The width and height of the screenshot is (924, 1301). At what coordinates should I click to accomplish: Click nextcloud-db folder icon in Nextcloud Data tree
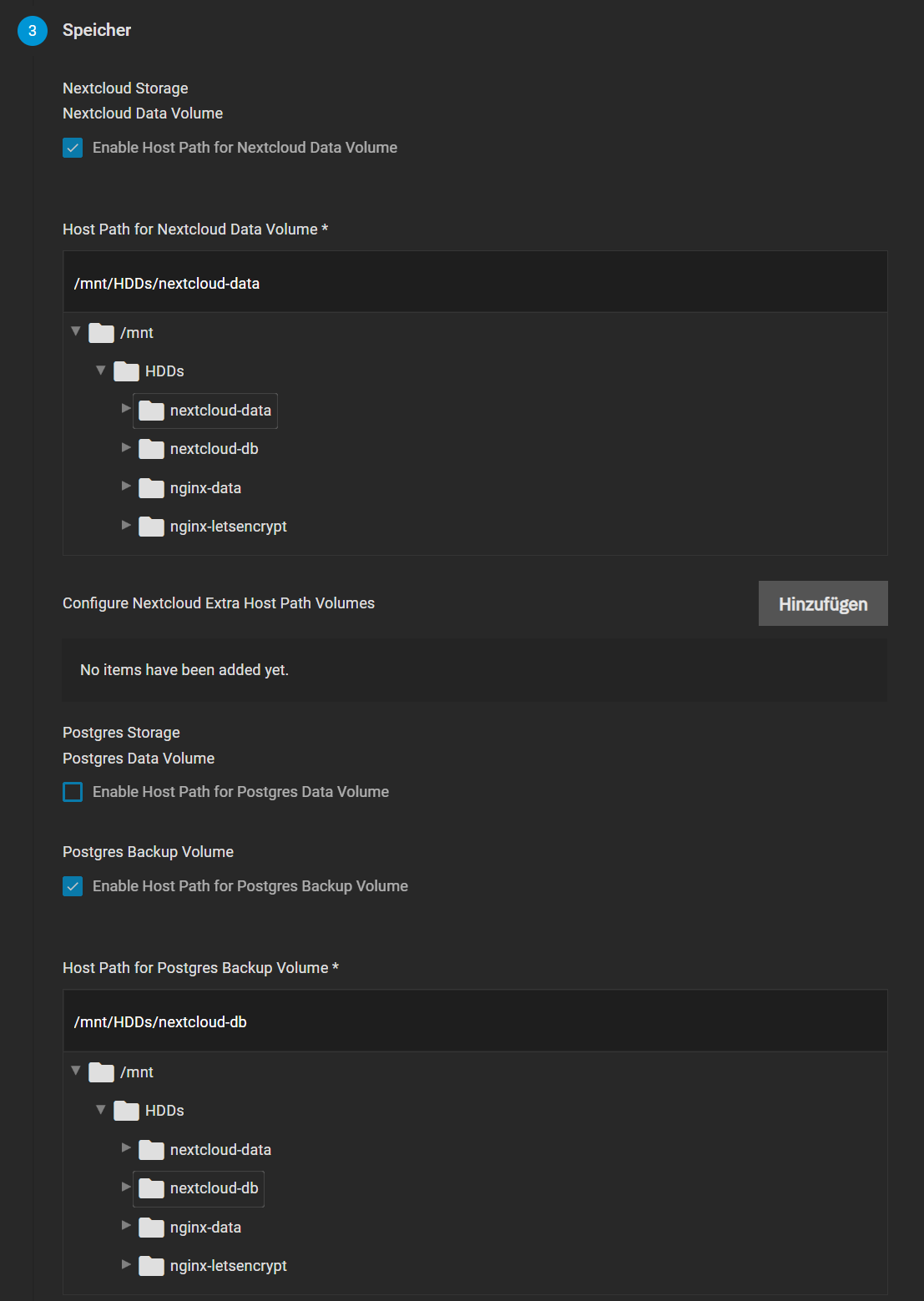(151, 449)
